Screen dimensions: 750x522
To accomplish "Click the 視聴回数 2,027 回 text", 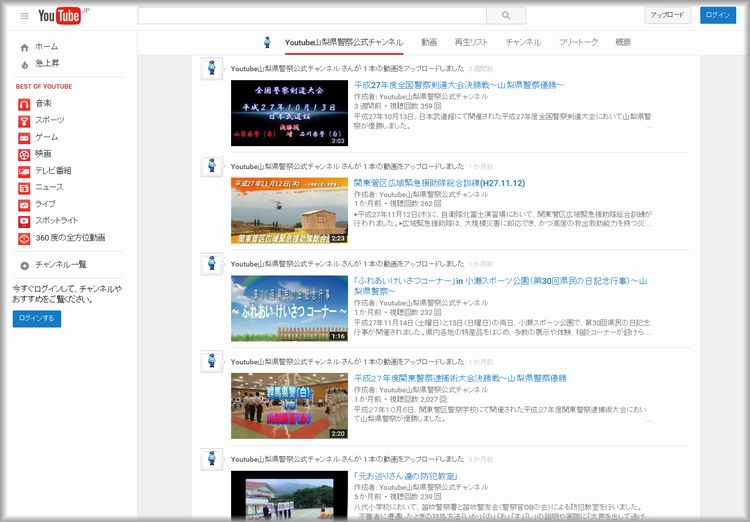I will (418, 400).
